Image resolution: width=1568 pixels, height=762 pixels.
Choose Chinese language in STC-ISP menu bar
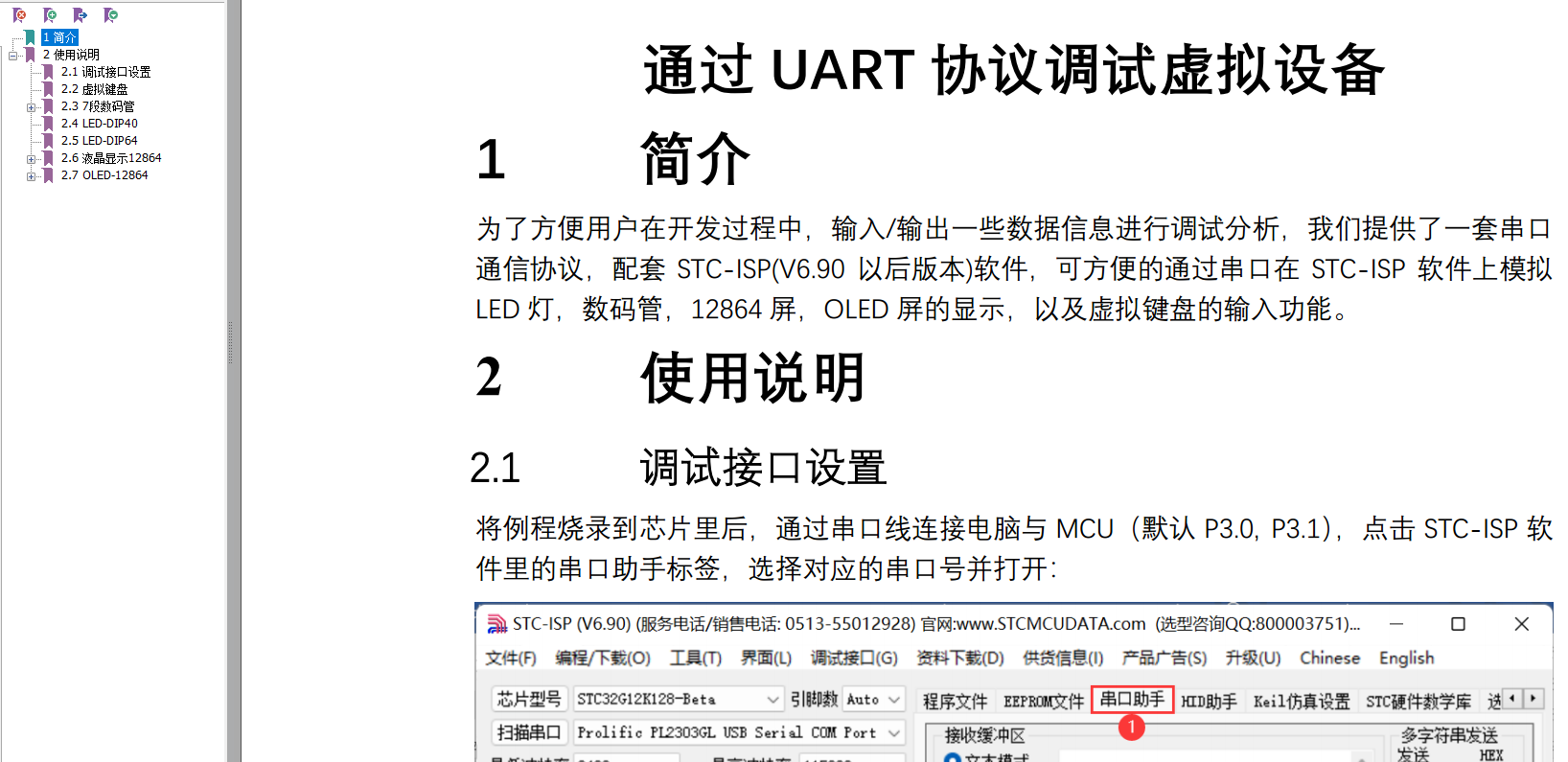[x=1329, y=658]
